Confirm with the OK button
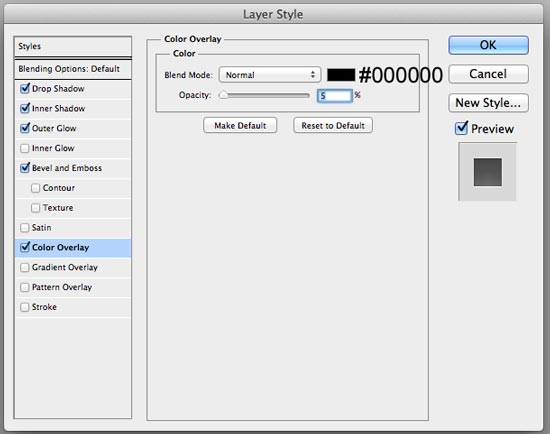This screenshot has width=550, height=434. point(488,45)
